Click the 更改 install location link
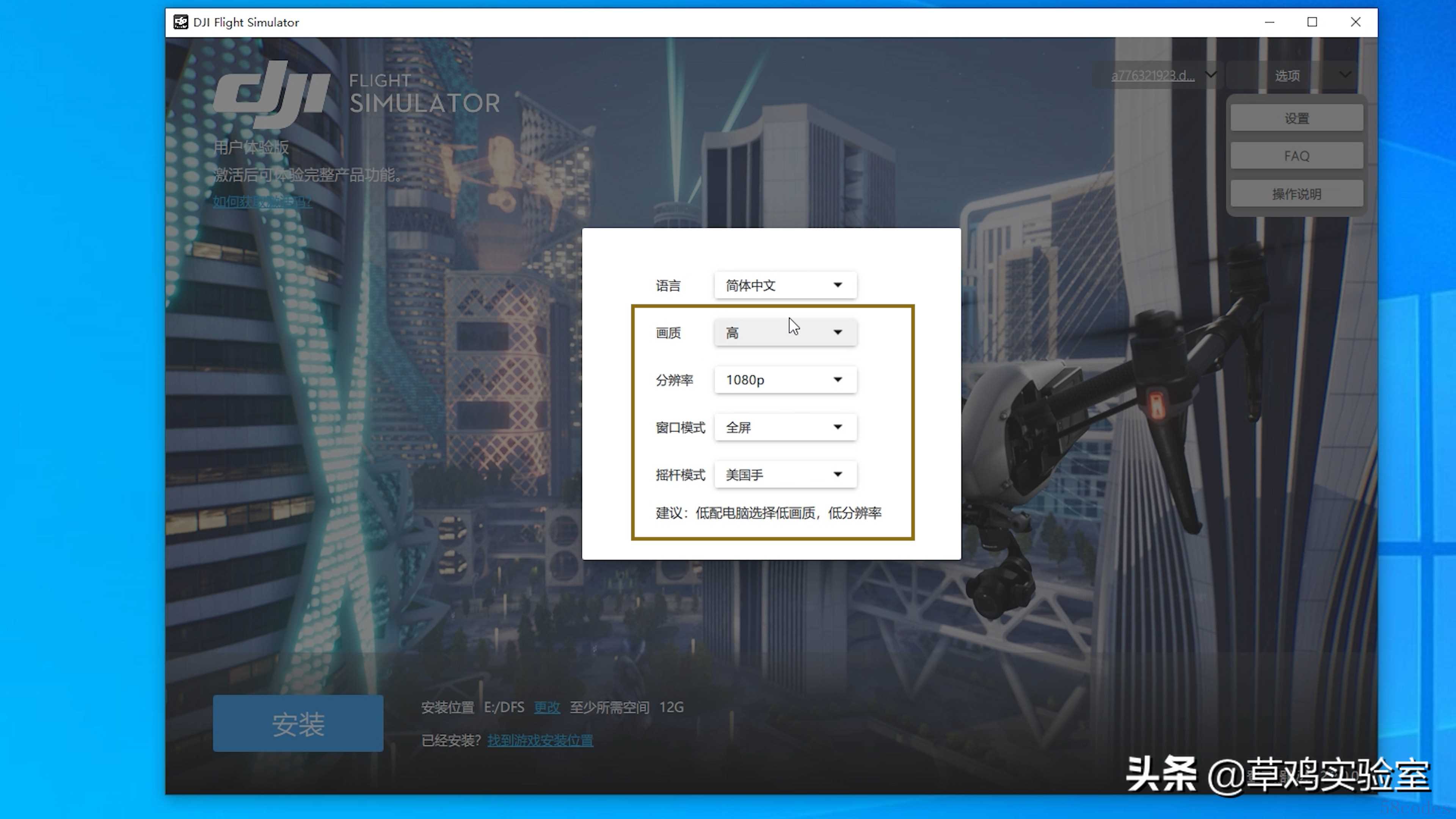The height and width of the screenshot is (819, 1456). pyautogui.click(x=546, y=707)
